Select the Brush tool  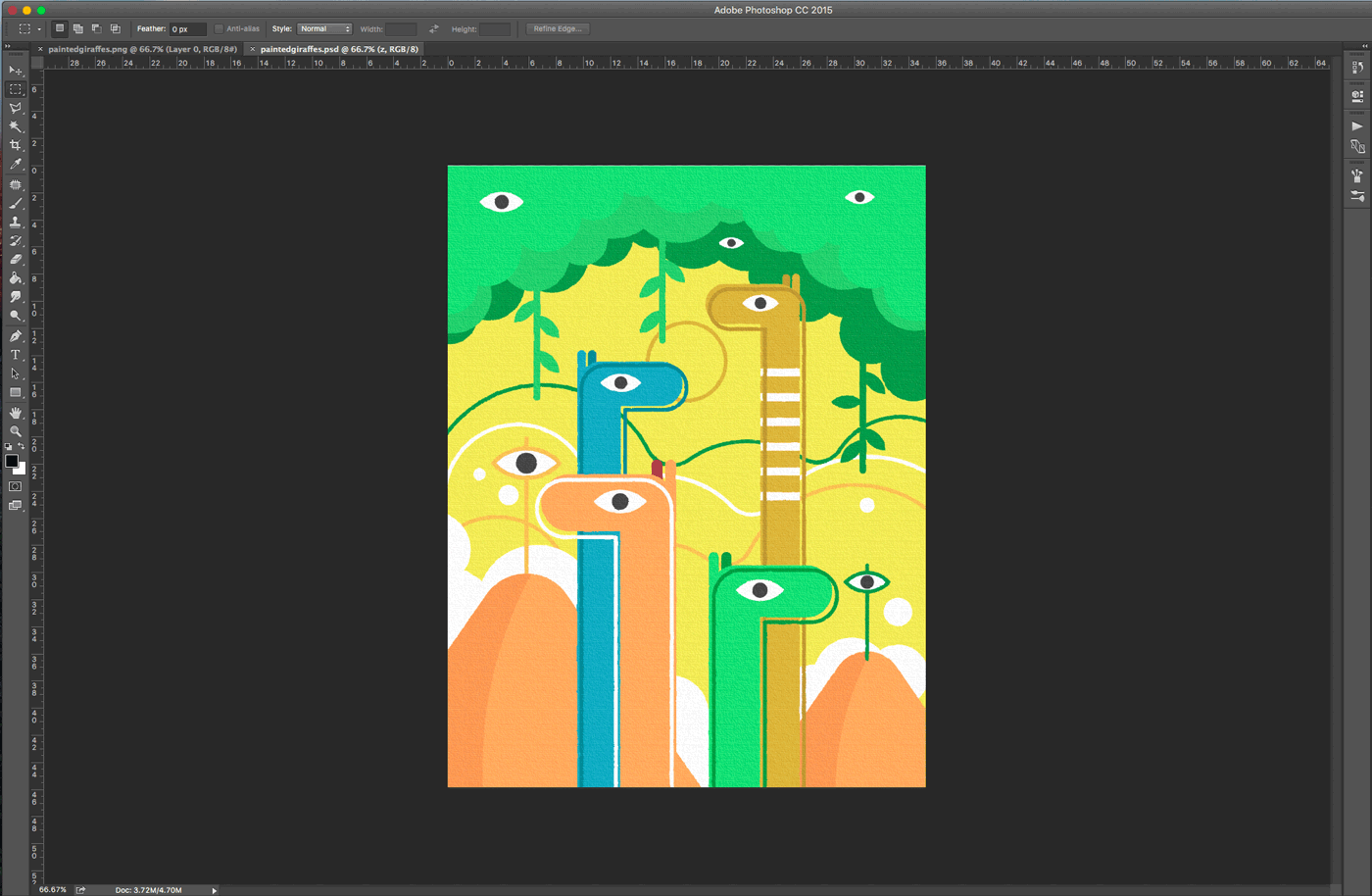click(16, 203)
